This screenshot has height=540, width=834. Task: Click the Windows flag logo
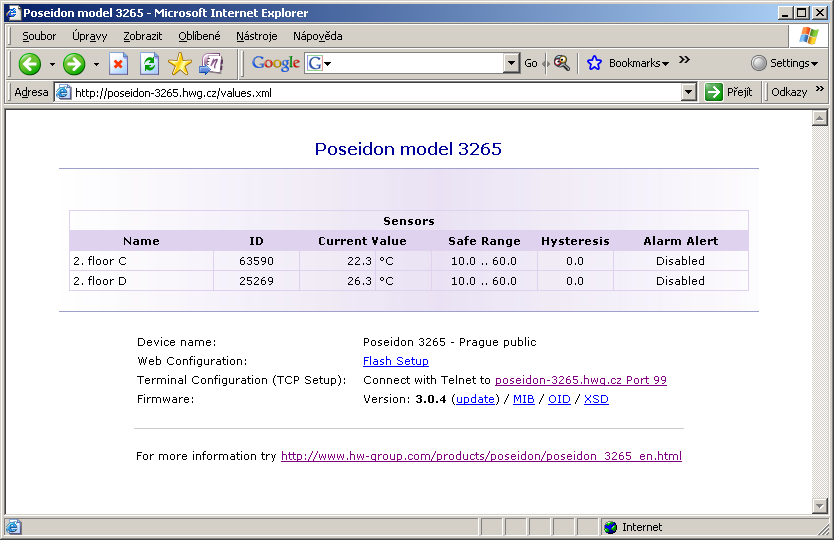[x=809, y=36]
